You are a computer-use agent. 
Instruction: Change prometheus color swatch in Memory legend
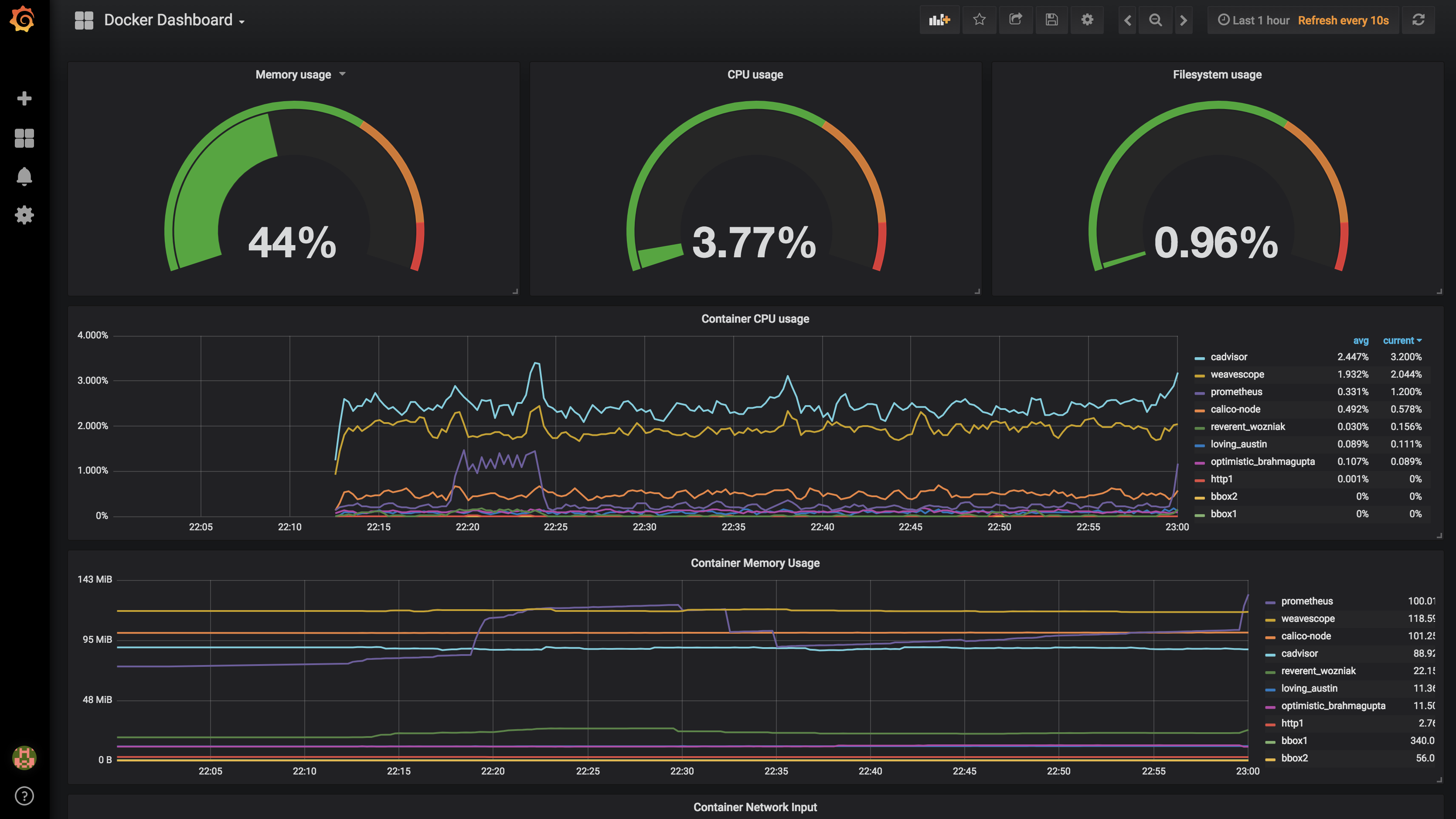[x=1270, y=602]
